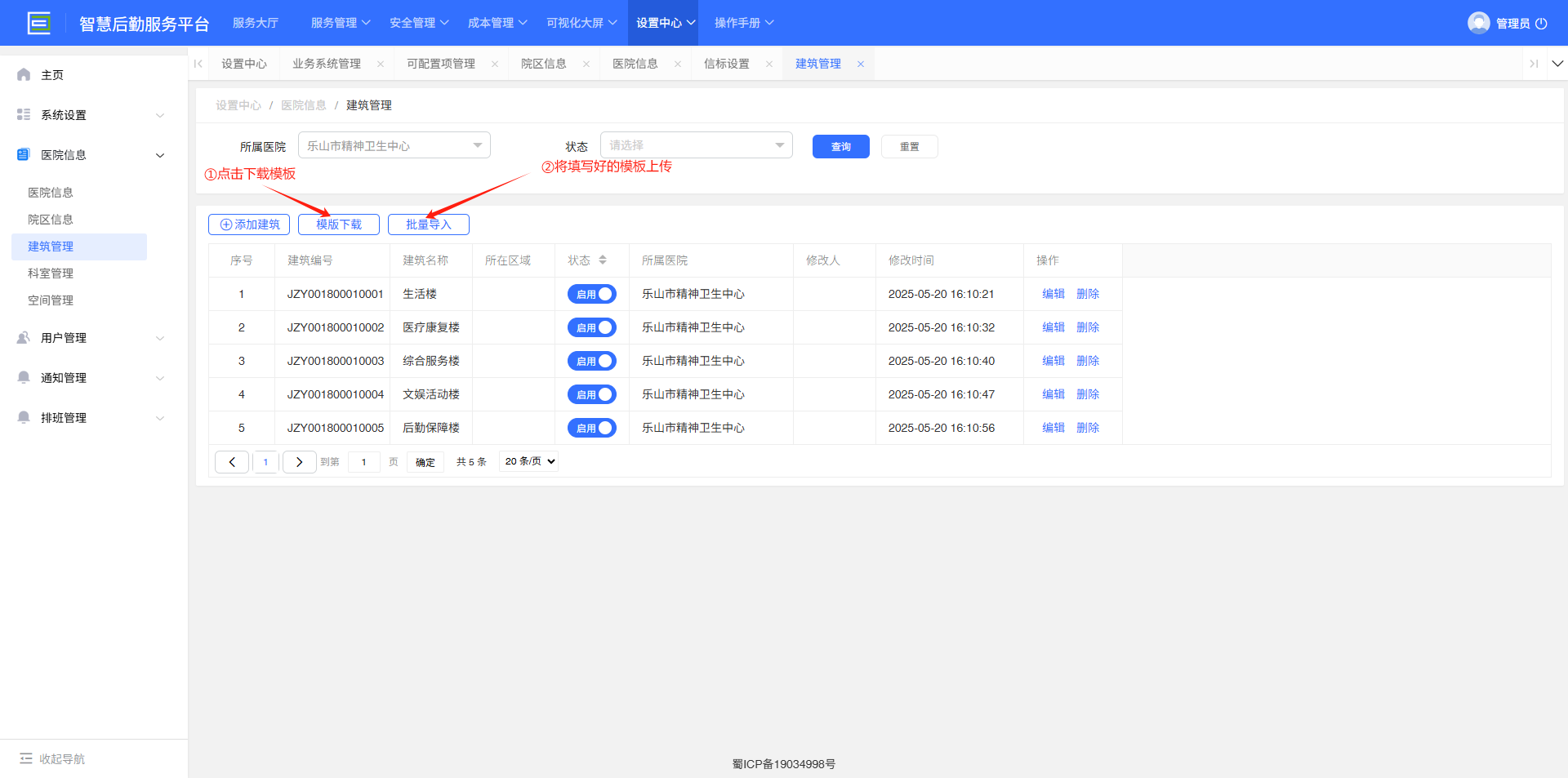Close the 可配置项管理 tab
The height and width of the screenshot is (778, 1568).
pyautogui.click(x=495, y=64)
